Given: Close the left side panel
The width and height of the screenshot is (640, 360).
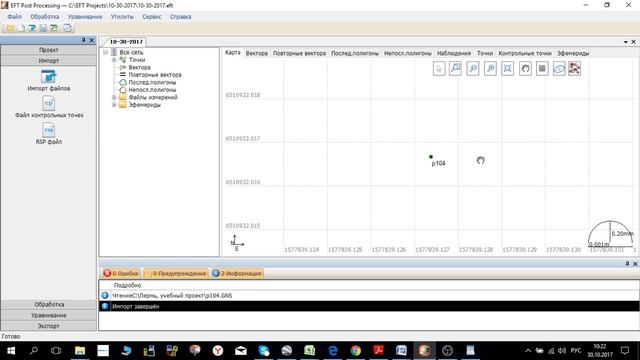Looking at the screenshot, I should (x=91, y=40).
